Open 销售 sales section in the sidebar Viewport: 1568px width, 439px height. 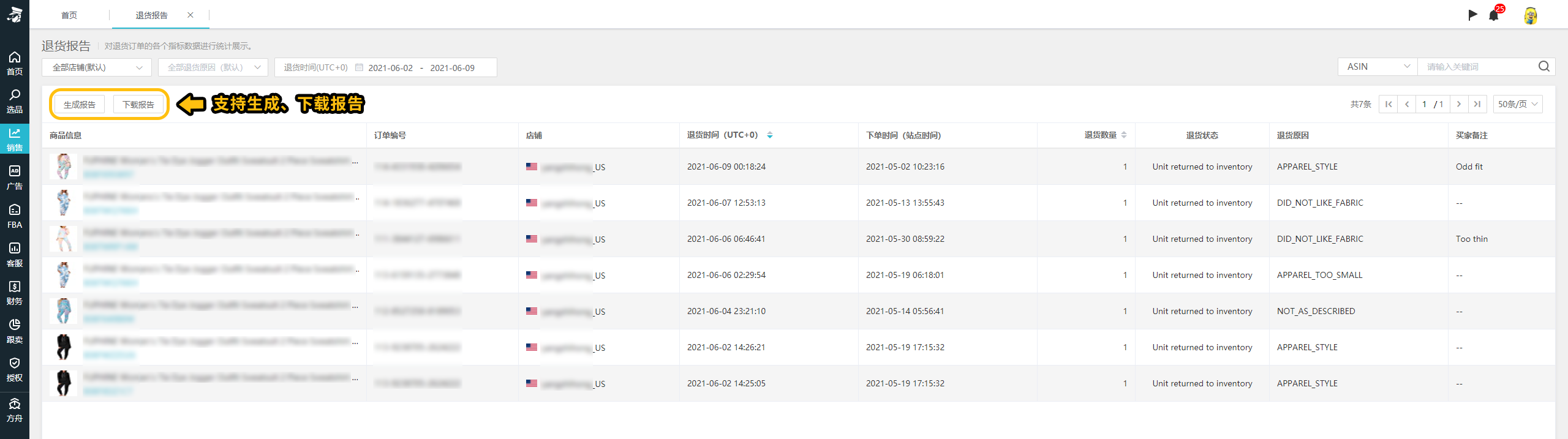coord(15,140)
